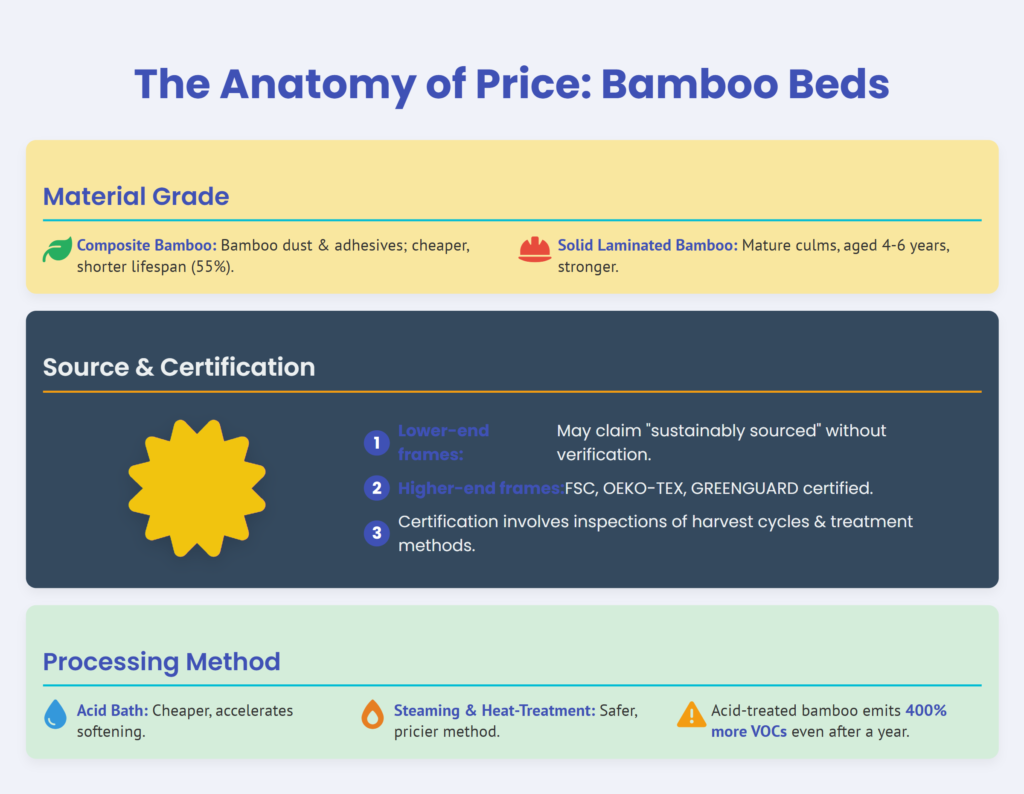Select the Source & Certification heading
The height and width of the screenshot is (794, 1024).
tap(179, 367)
